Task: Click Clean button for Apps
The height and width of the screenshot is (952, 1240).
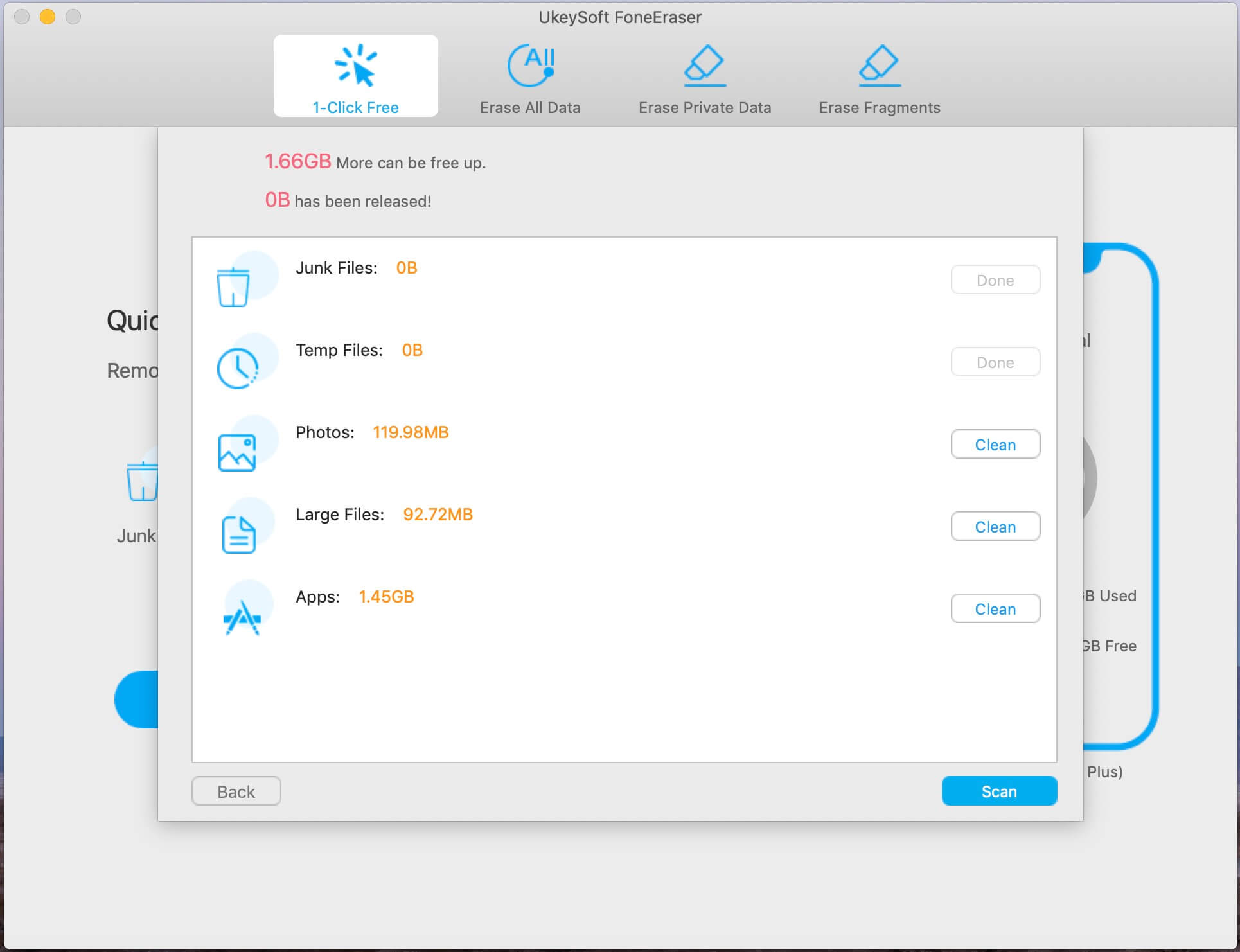Action: click(995, 608)
